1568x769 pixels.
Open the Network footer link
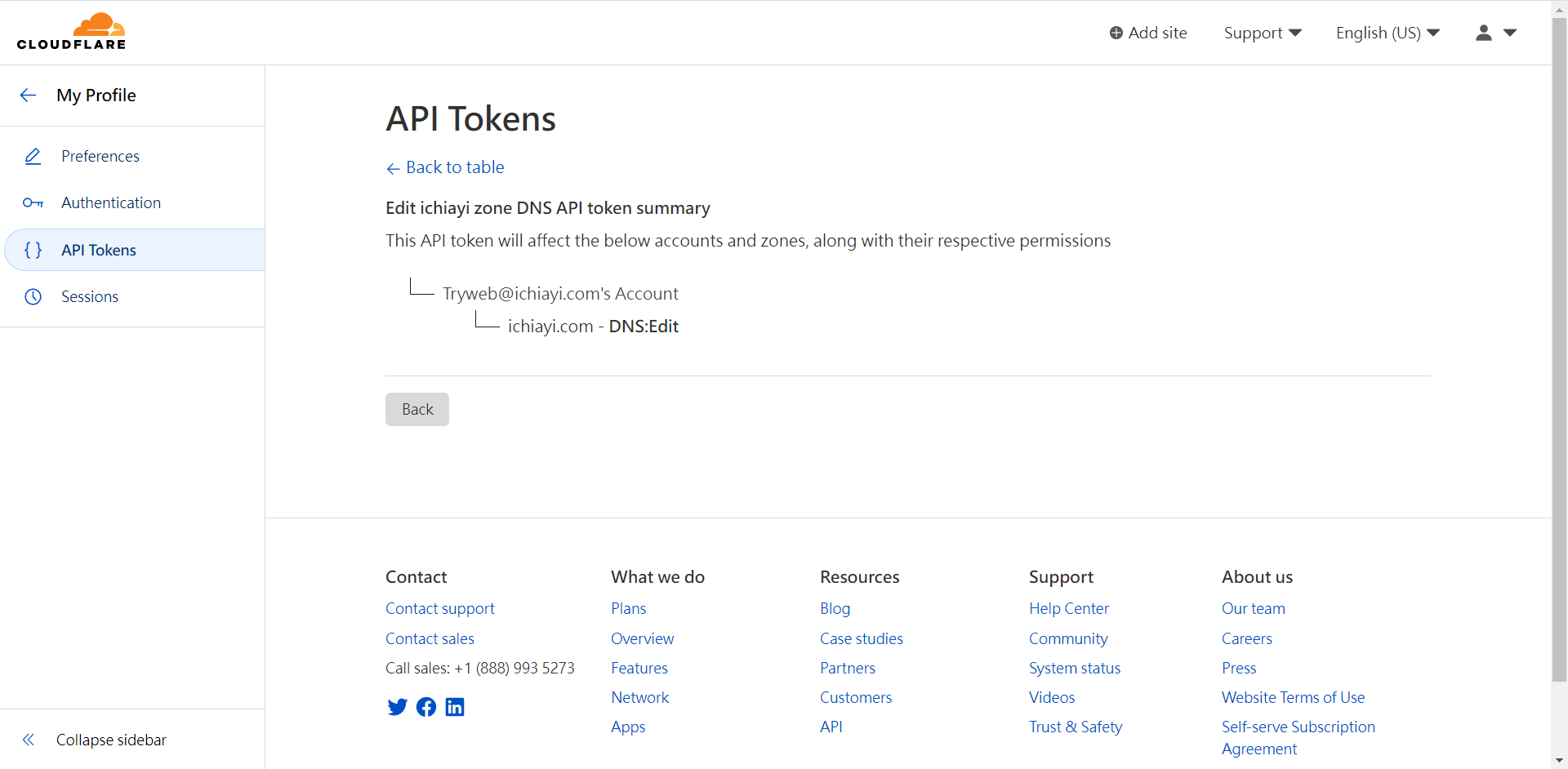coord(640,697)
